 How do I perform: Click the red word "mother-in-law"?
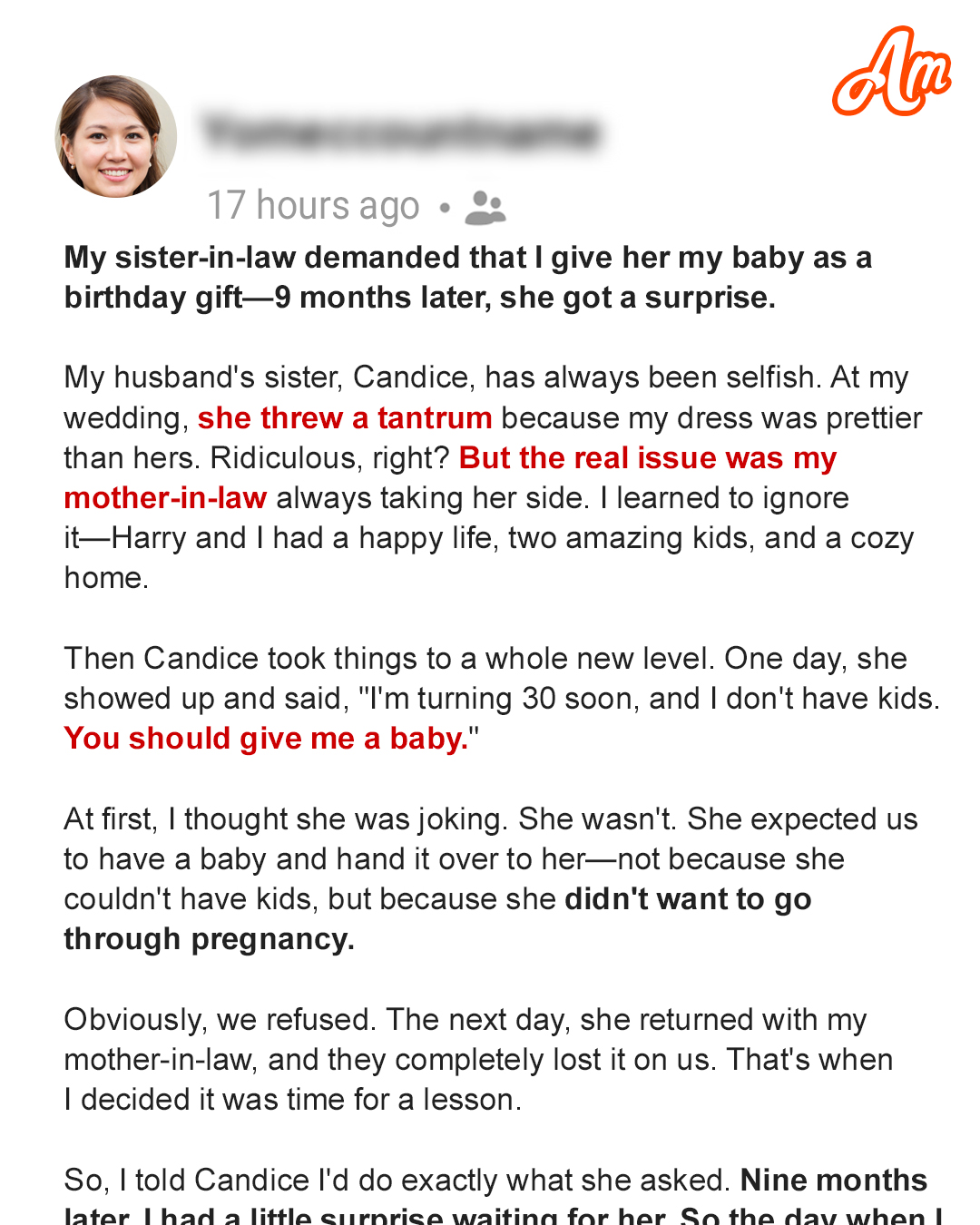[165, 498]
